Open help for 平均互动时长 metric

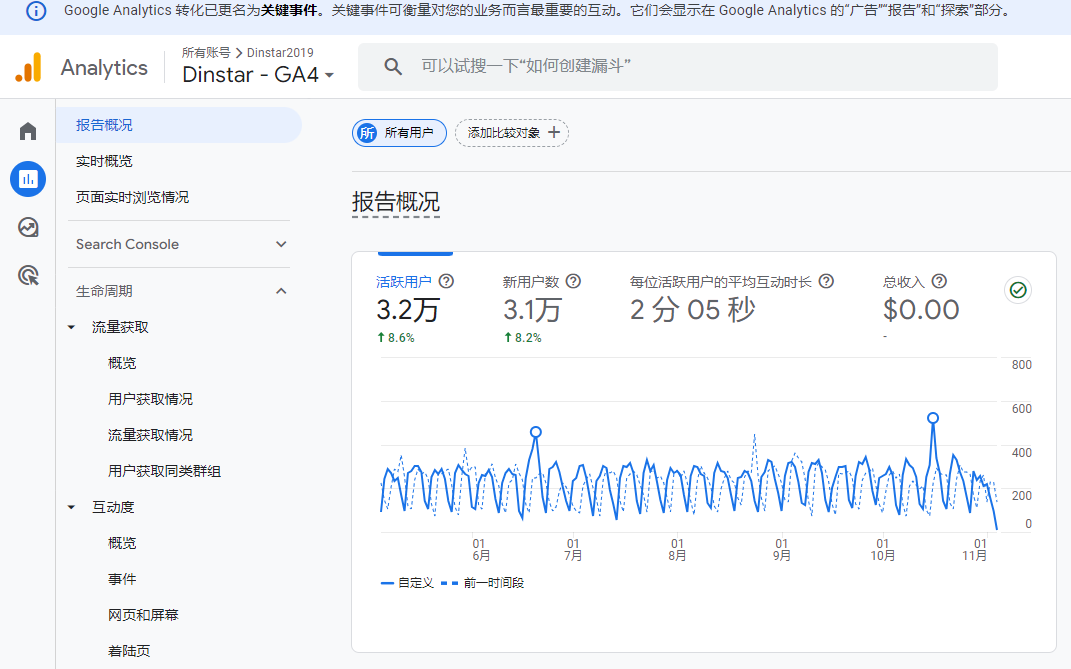point(826,281)
